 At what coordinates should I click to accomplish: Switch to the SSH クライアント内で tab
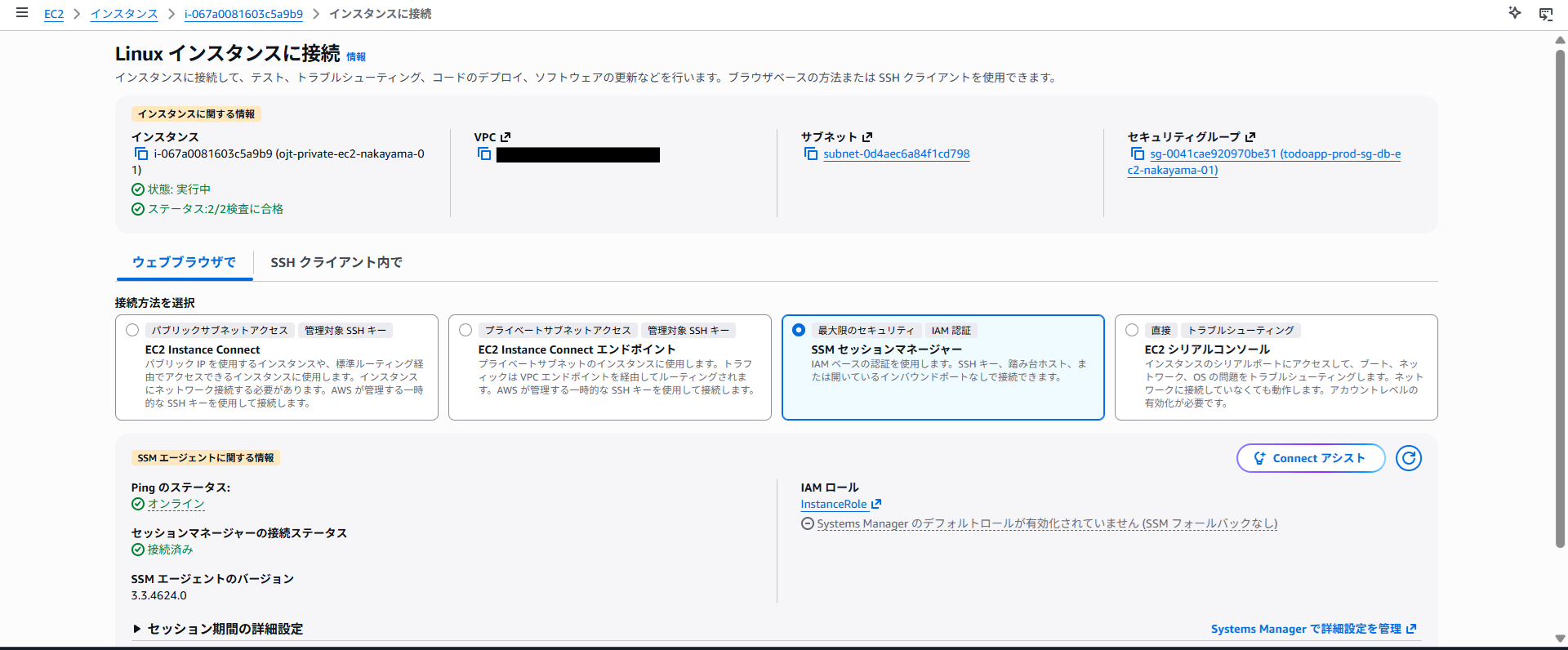336,262
